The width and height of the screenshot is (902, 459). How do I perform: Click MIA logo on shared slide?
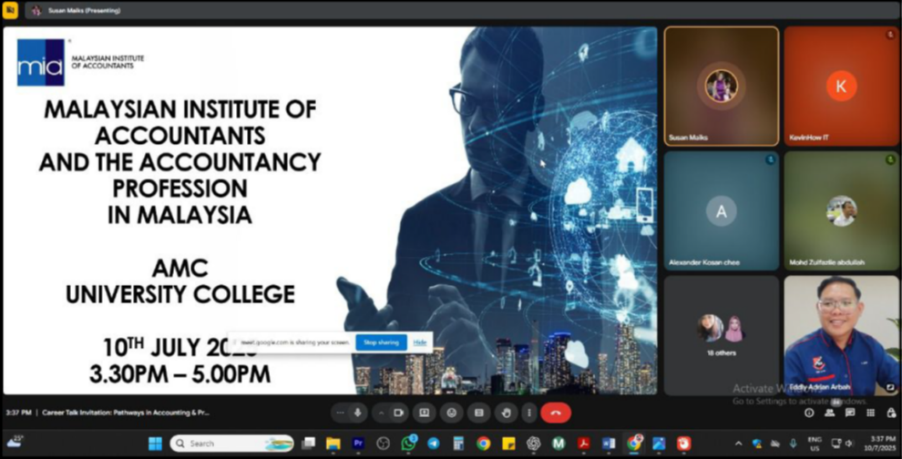click(x=41, y=63)
